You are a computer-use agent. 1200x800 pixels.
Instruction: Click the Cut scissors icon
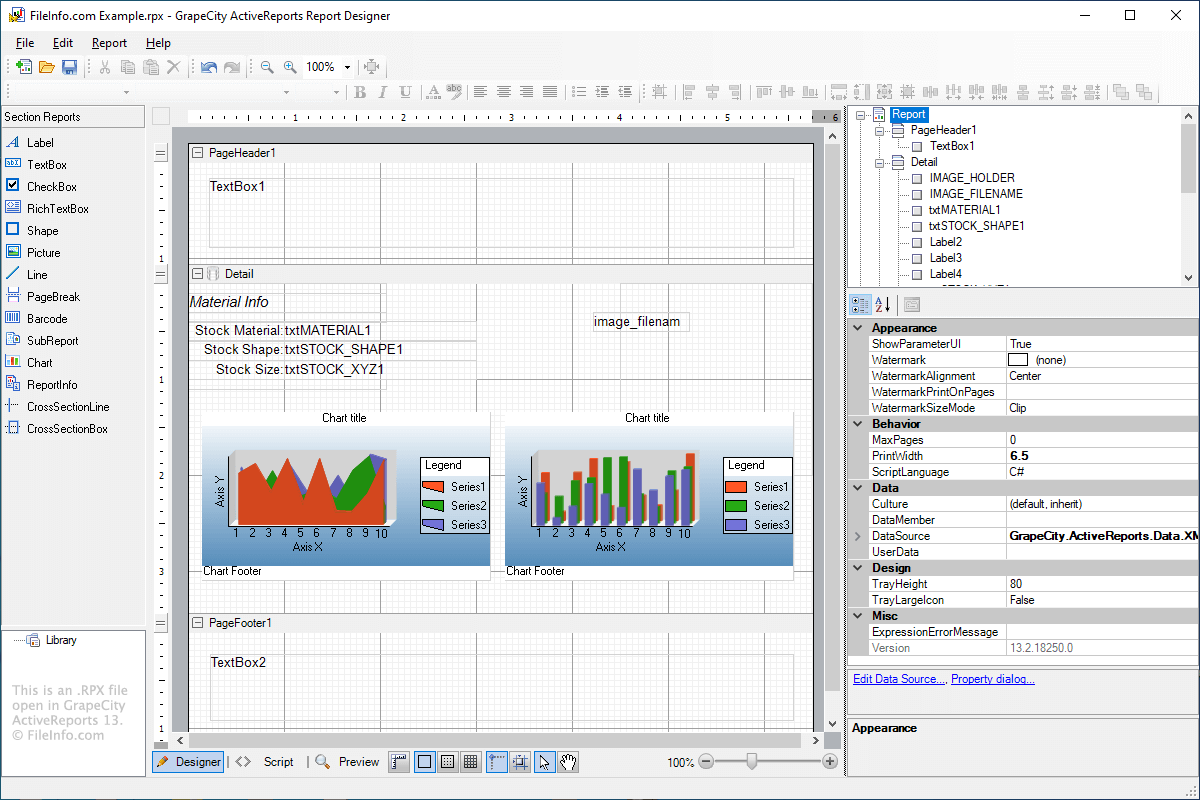click(104, 67)
